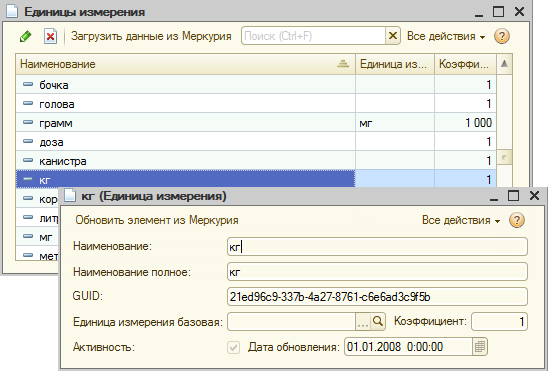Select the грамм row in the list
Screen dimensions: 548x371
point(255,123)
